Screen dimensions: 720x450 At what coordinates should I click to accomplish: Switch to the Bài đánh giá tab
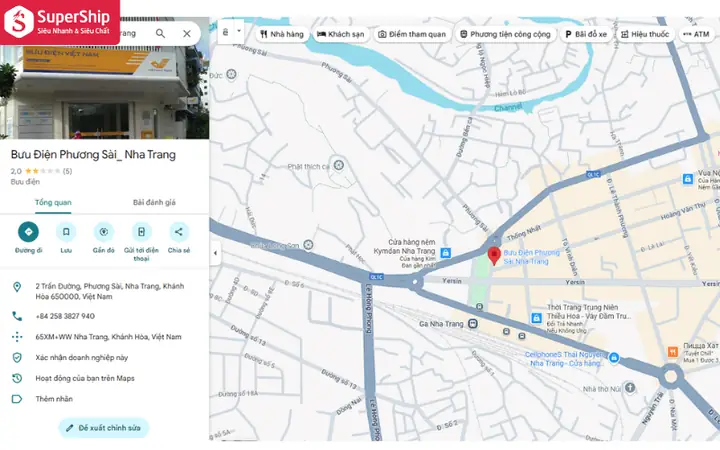point(154,202)
